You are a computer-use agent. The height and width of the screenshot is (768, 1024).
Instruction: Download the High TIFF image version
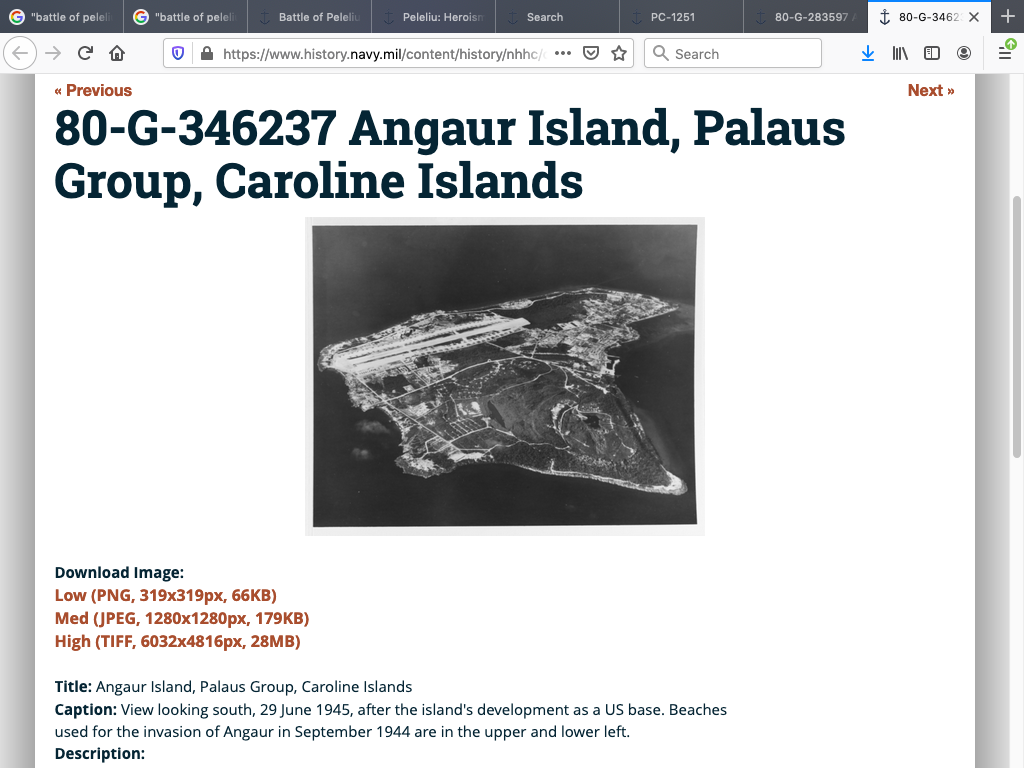(x=178, y=641)
